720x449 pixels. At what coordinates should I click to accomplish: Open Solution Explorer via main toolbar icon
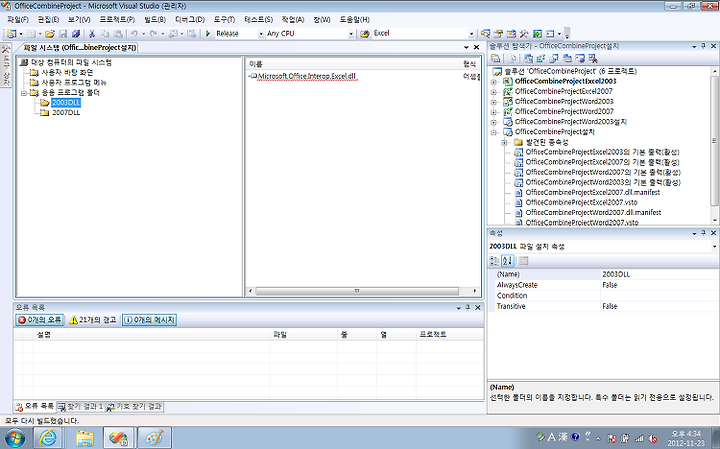coord(485,34)
